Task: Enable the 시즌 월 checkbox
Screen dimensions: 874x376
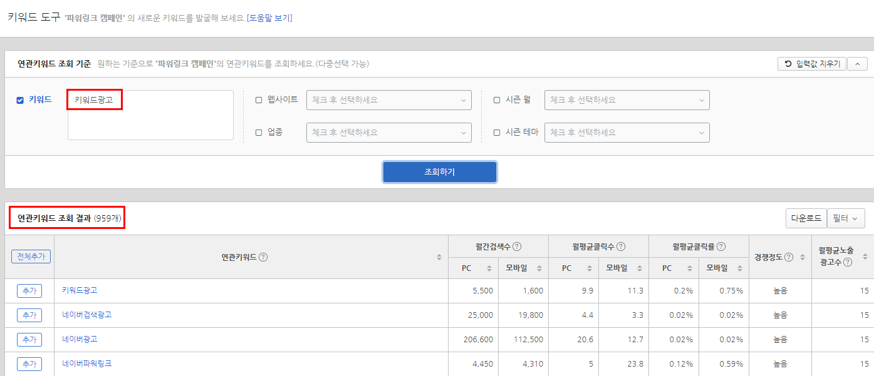Action: tap(497, 100)
